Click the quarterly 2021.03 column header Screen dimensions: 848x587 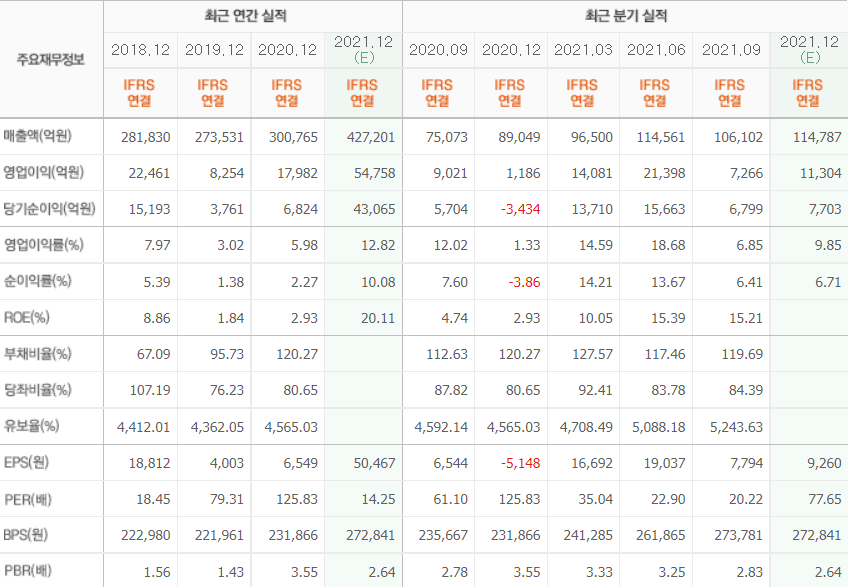[583, 50]
